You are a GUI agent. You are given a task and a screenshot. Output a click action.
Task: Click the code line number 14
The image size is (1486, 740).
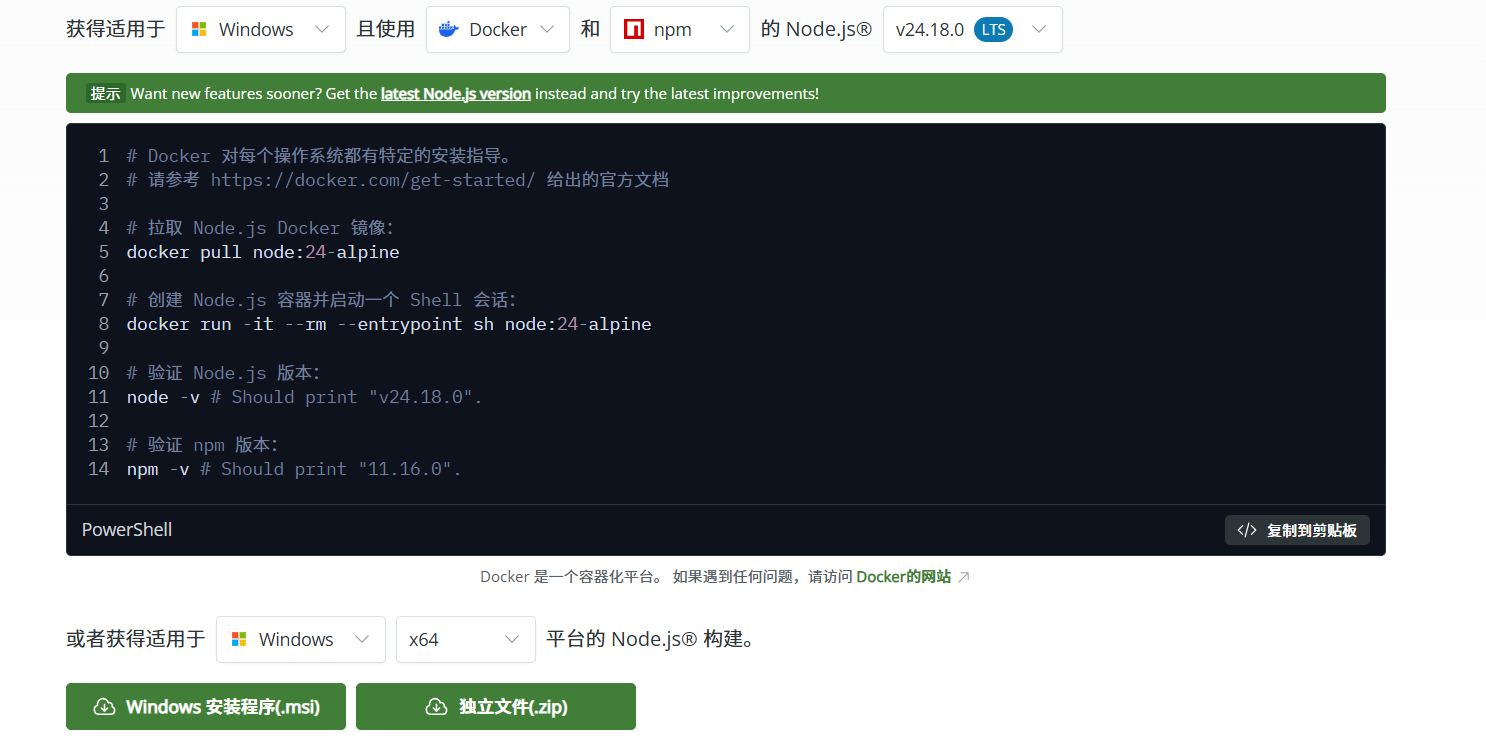coord(98,469)
